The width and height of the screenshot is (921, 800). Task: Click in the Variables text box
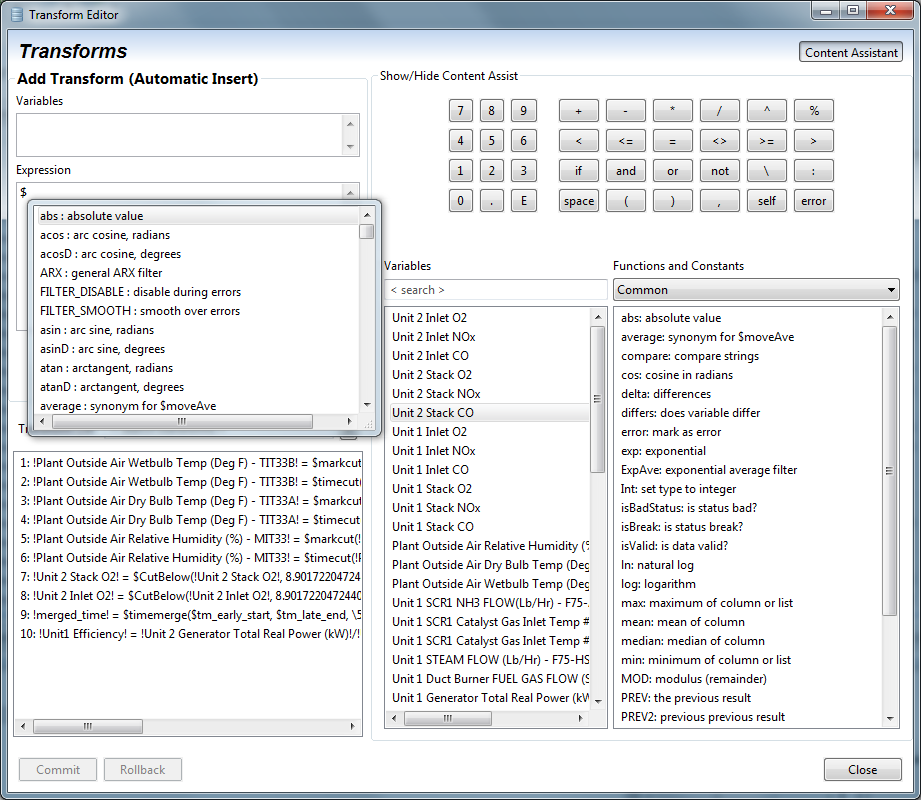180,135
